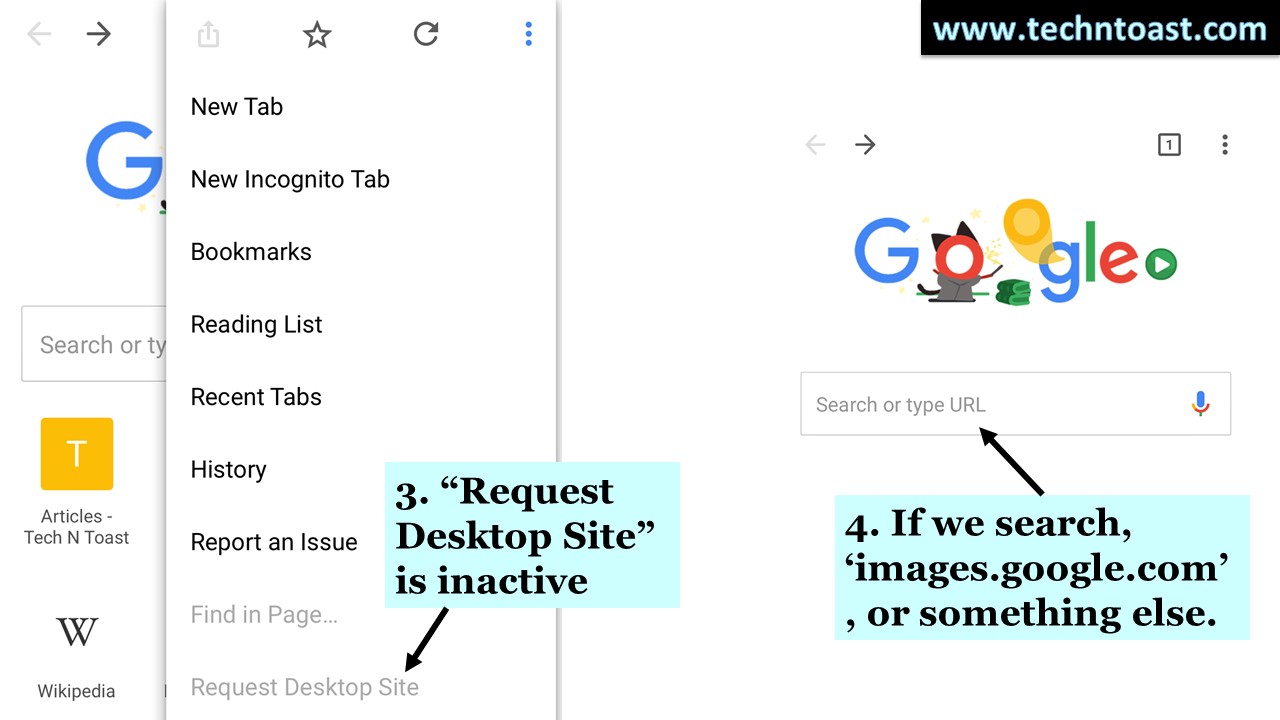Choose New Tab from the menu
The width and height of the screenshot is (1280, 720).
237,106
